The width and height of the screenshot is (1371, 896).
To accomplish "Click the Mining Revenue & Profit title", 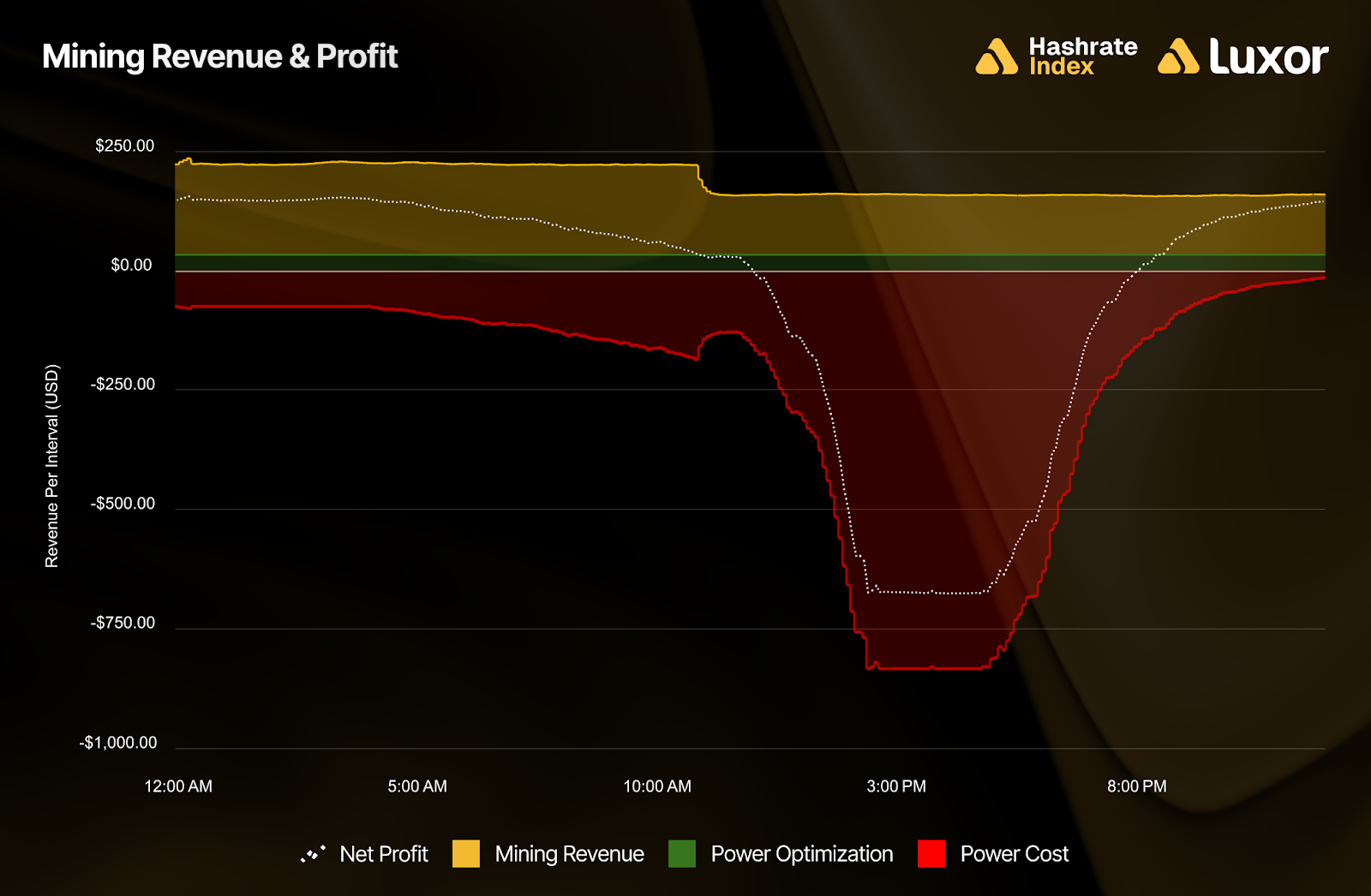I will click(x=220, y=57).
